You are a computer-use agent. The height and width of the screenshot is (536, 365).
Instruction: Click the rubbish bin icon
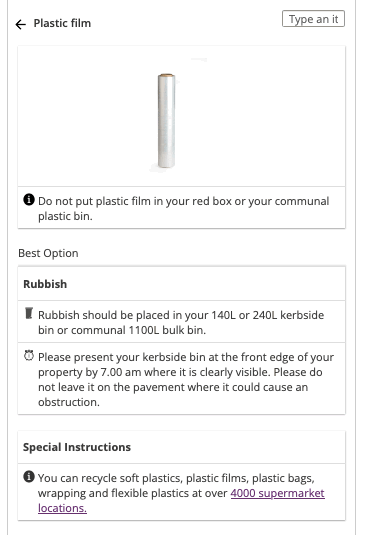coord(29,313)
